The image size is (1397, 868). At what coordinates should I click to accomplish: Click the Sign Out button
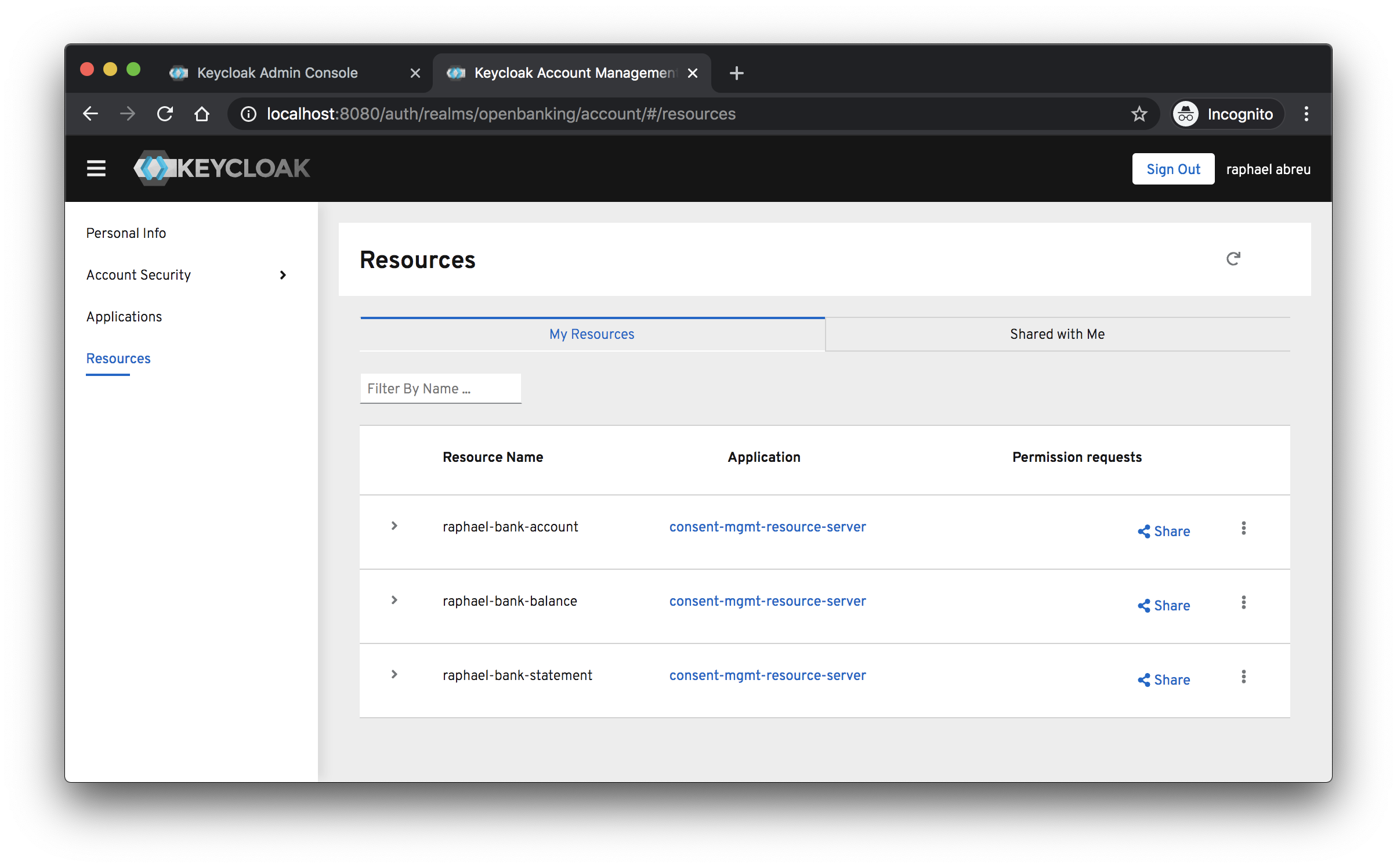(1172, 169)
